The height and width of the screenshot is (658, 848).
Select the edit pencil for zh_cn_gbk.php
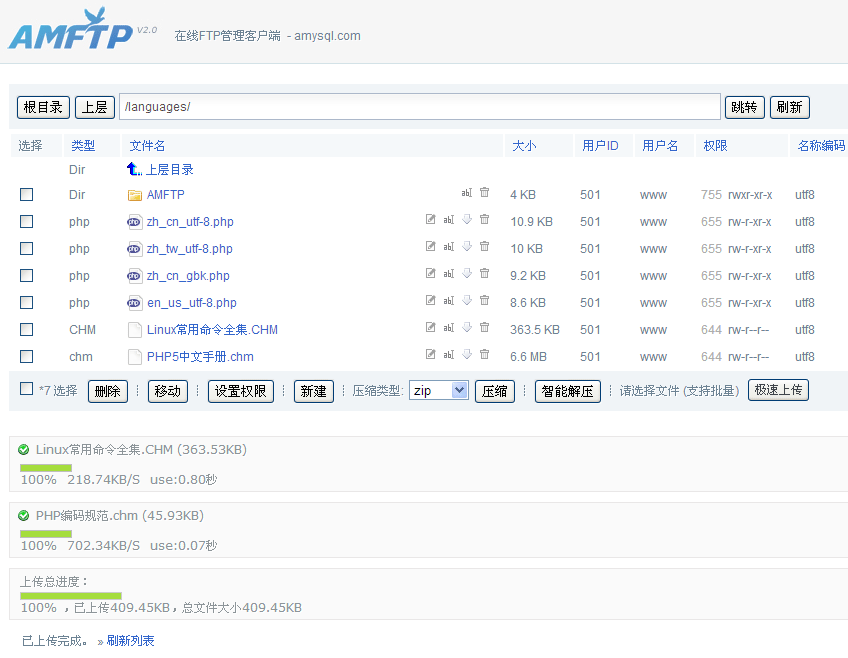[x=432, y=275]
